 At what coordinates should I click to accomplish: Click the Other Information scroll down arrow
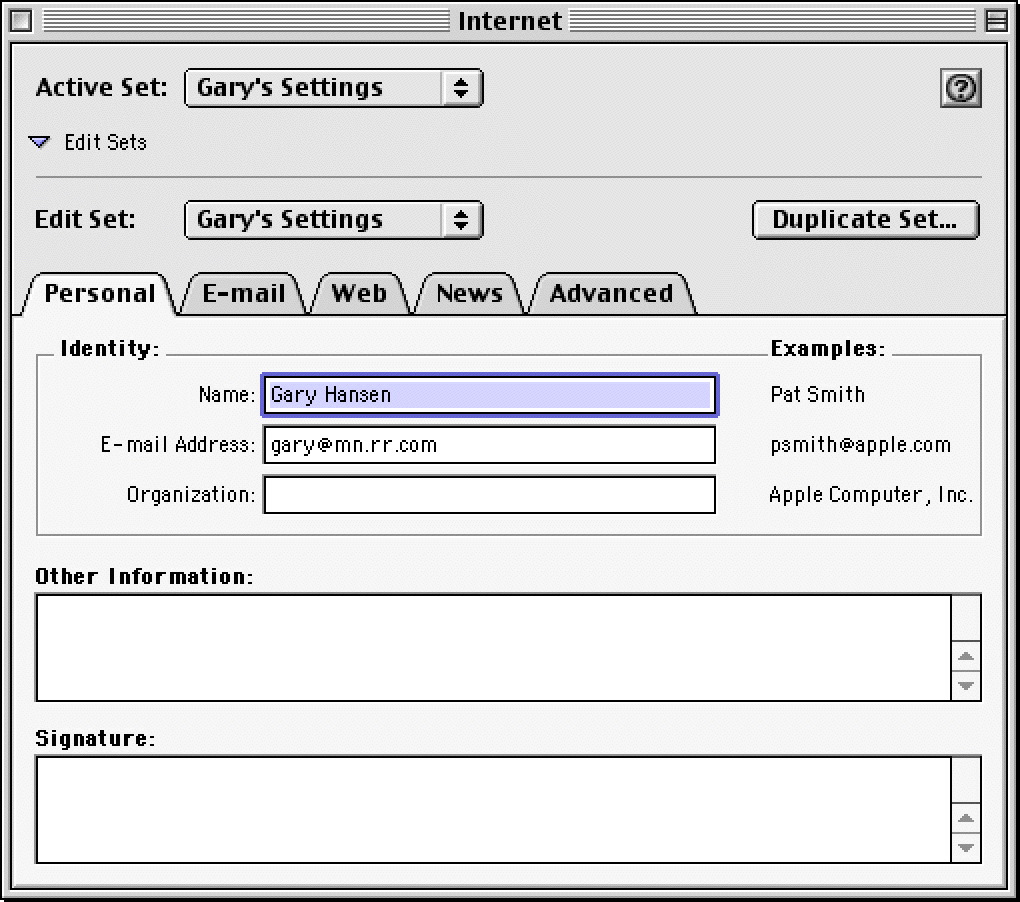966,685
